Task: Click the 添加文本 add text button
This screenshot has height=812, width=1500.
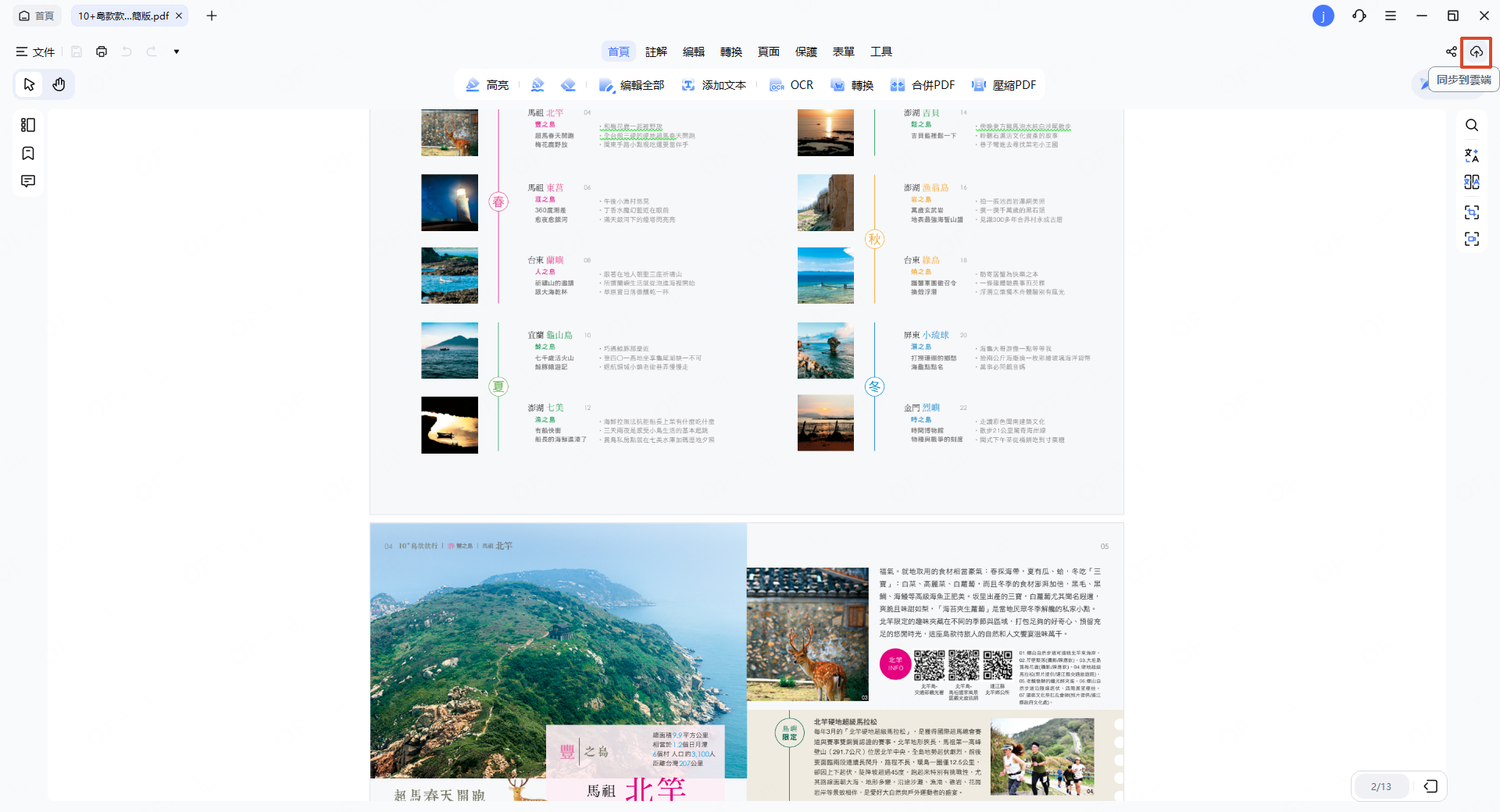Action: (x=713, y=85)
